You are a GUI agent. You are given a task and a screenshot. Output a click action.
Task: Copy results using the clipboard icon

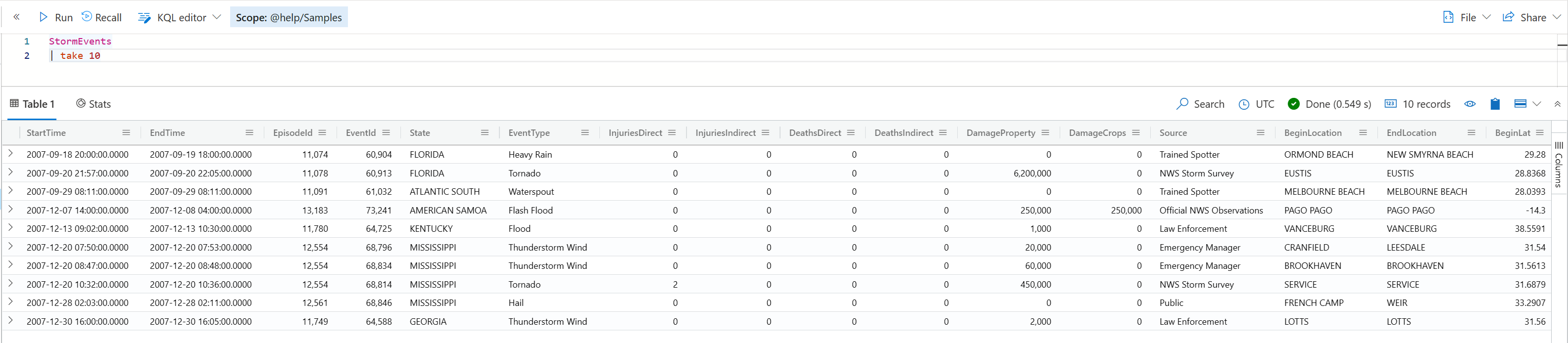1495,104
